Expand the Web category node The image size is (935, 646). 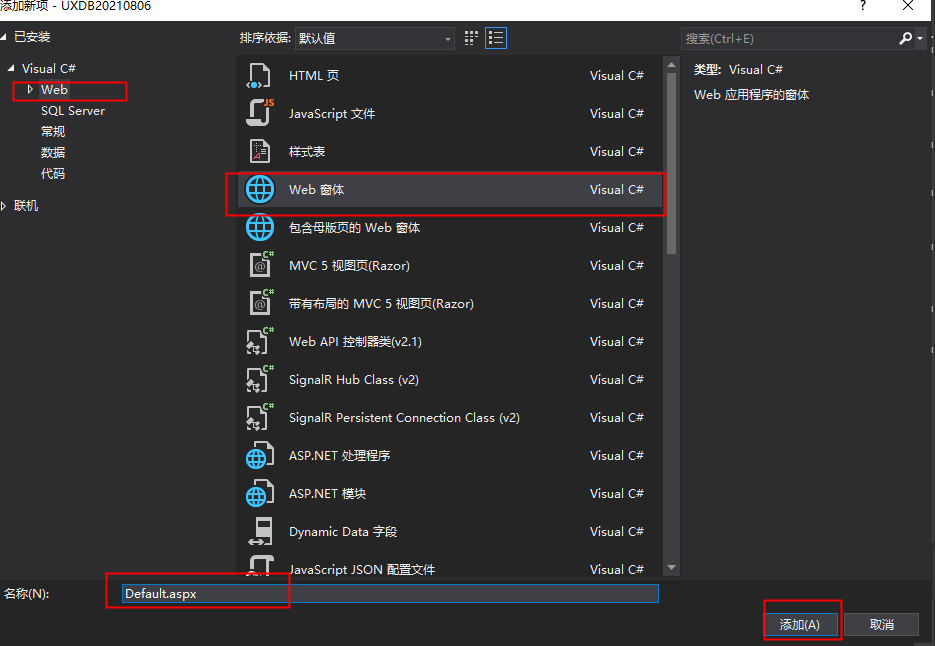[31, 90]
